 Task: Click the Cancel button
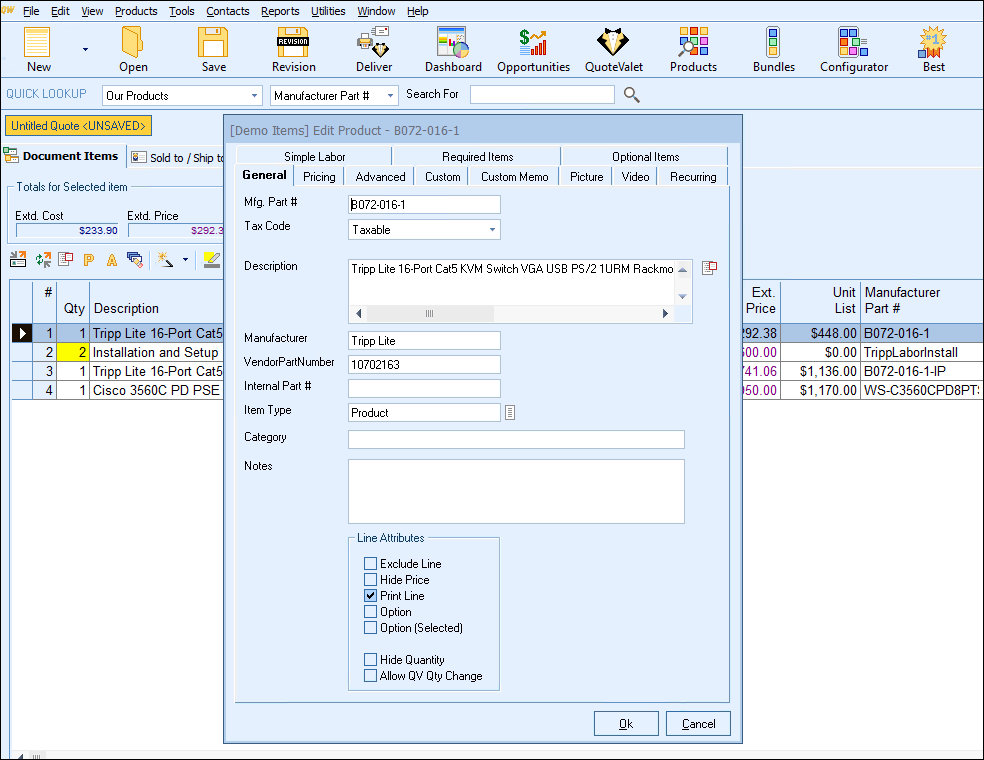698,724
